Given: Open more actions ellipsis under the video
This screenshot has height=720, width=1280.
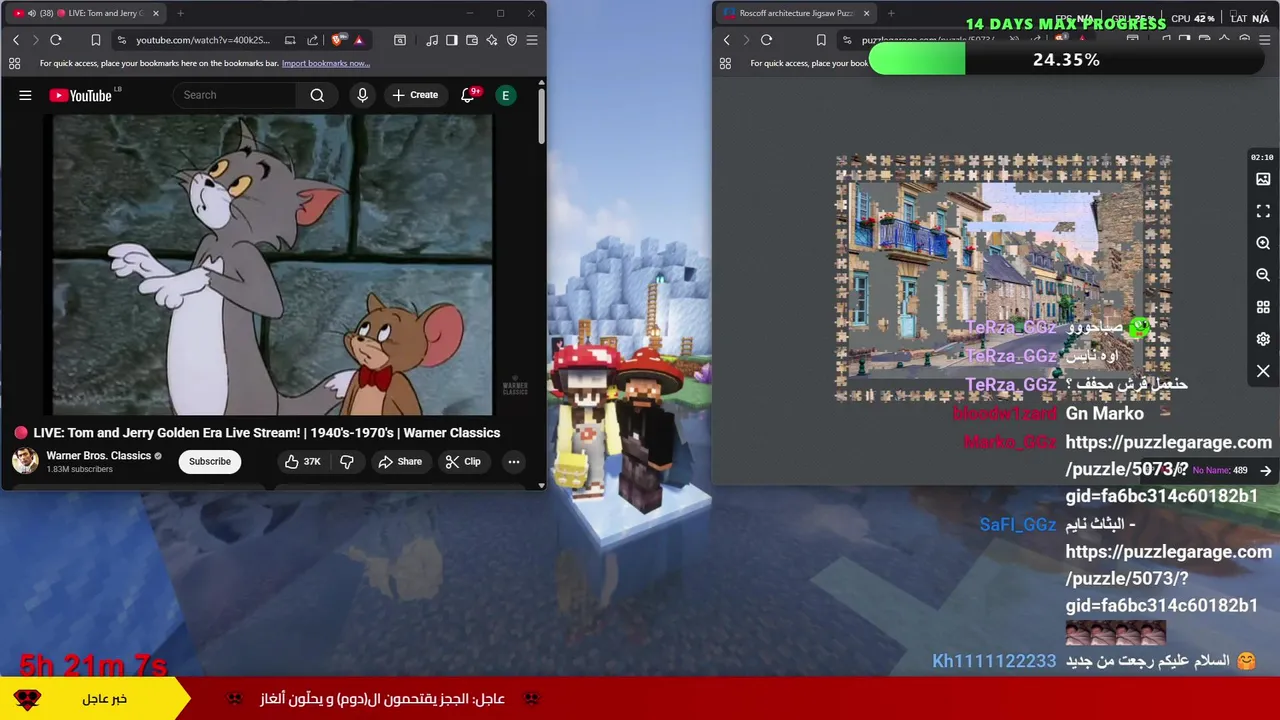Looking at the screenshot, I should click(513, 461).
